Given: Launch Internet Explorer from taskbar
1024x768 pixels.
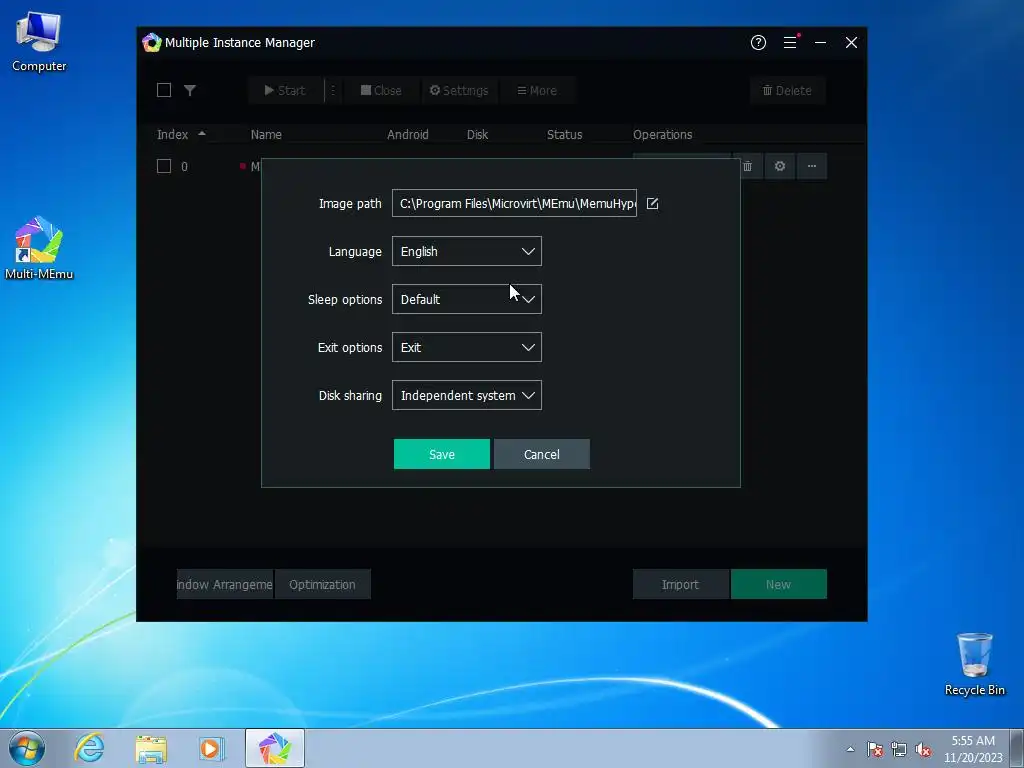Looking at the screenshot, I should [x=89, y=748].
